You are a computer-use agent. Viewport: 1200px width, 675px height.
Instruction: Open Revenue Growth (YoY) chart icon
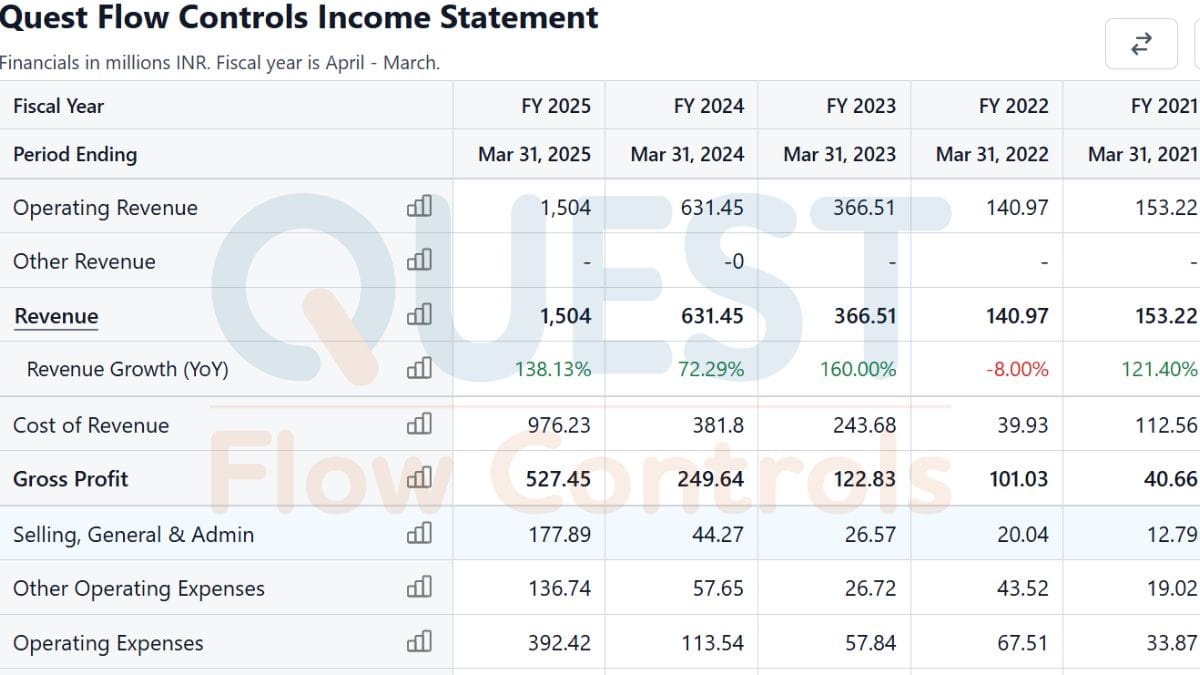coord(419,369)
